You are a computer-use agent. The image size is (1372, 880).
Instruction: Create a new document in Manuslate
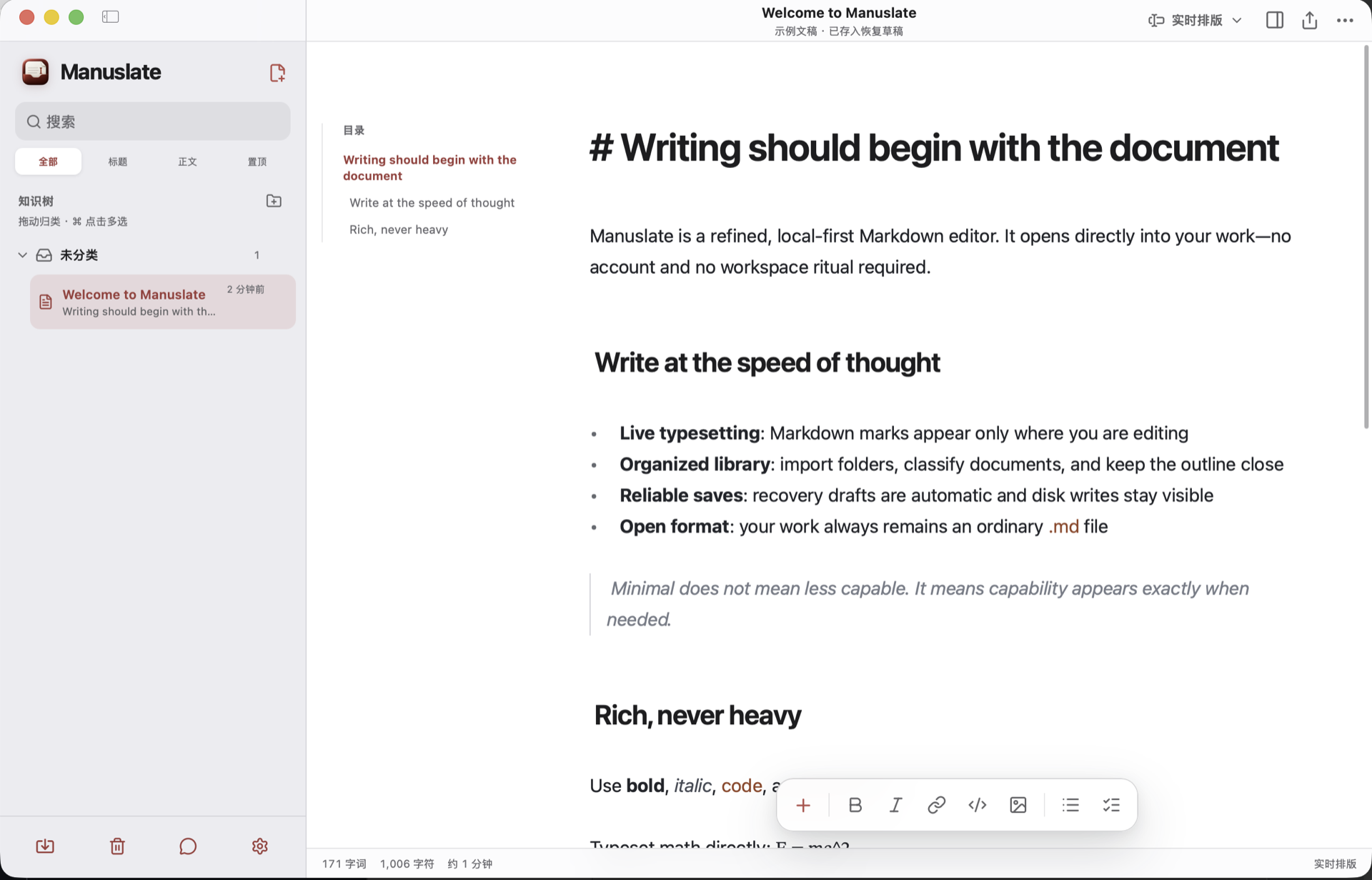277,72
